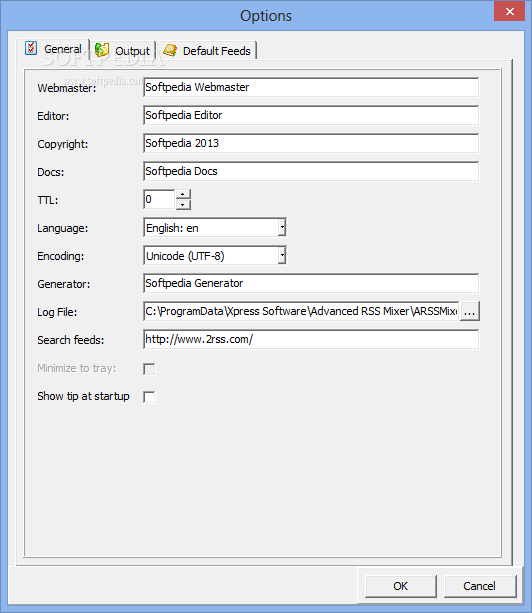Click the General tab checklist icon
Image resolution: width=532 pixels, height=613 pixels.
click(31, 48)
